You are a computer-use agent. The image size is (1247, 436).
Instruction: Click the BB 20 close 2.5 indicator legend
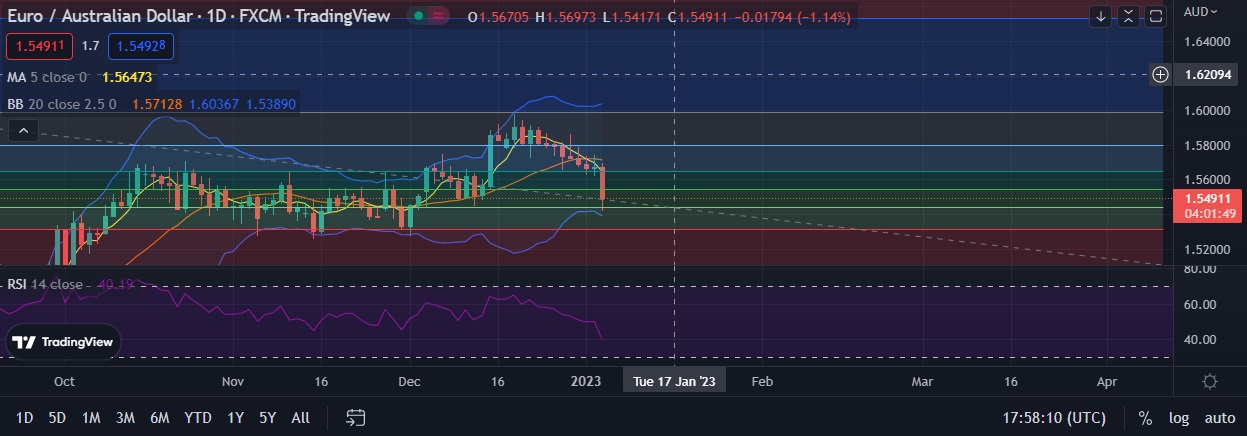click(62, 104)
